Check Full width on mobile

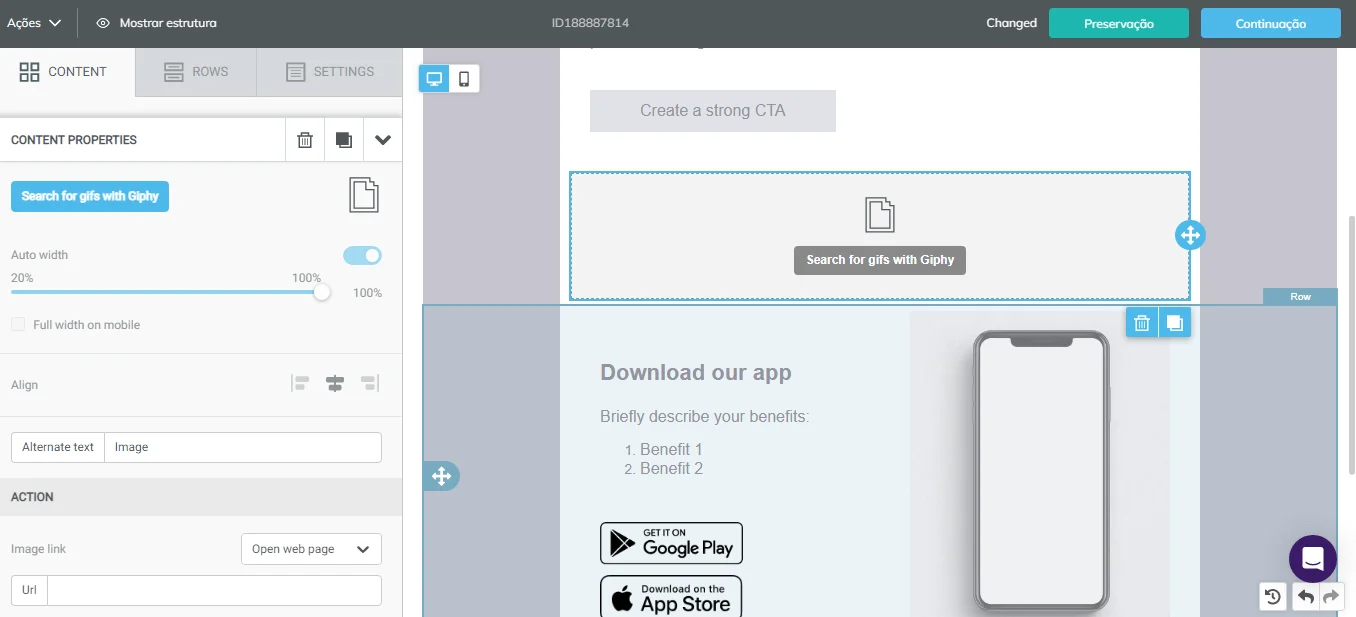(x=18, y=325)
